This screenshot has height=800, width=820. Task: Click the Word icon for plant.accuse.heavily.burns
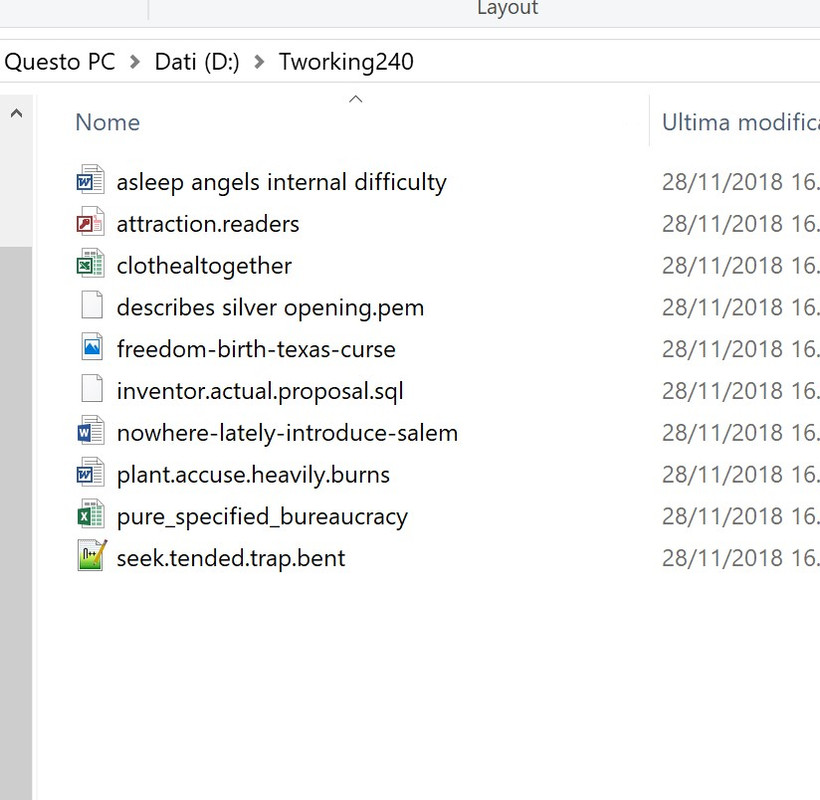[91, 472]
